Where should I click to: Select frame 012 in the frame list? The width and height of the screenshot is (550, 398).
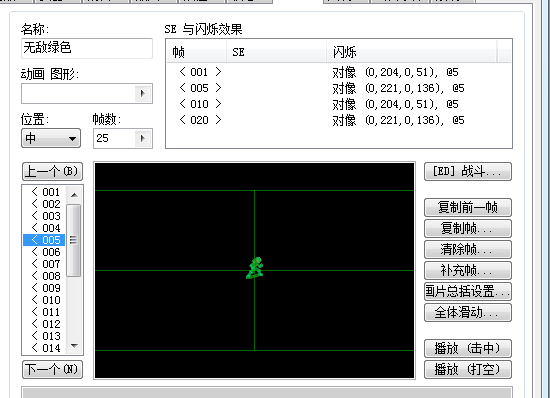pos(44,324)
